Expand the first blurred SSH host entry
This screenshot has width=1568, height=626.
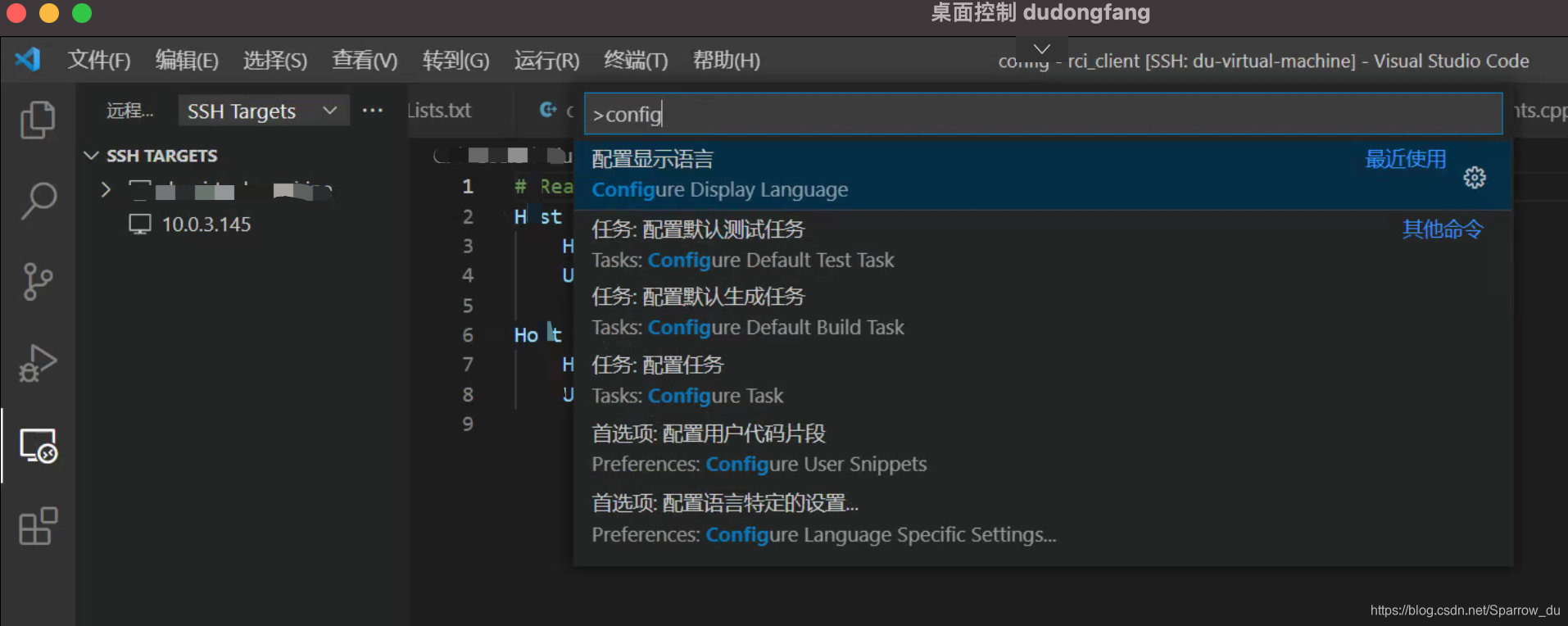(105, 190)
